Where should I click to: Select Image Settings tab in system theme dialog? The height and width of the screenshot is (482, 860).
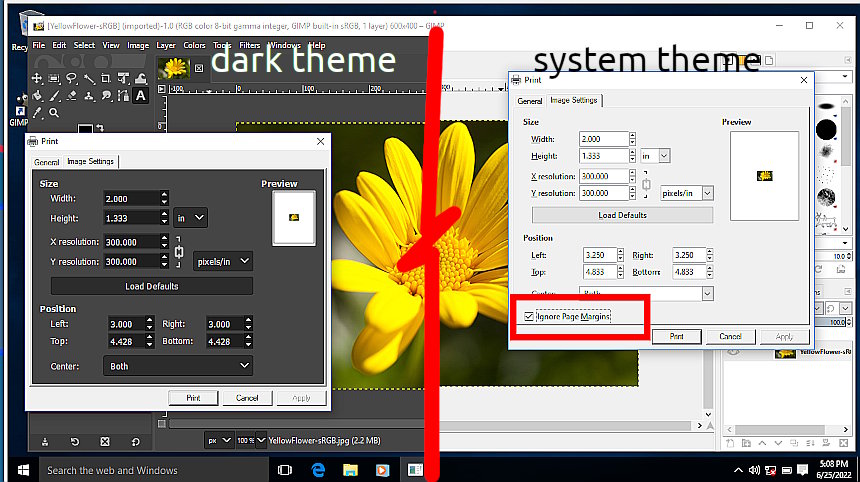click(x=574, y=100)
